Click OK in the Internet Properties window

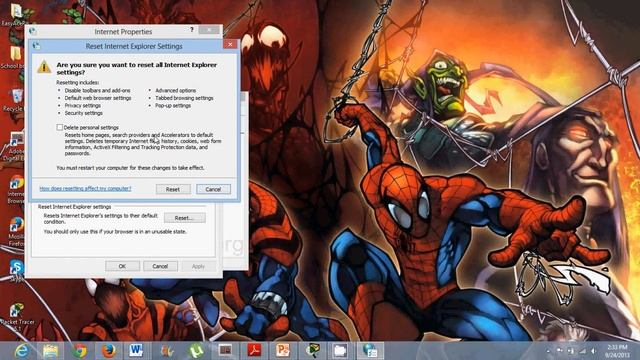(x=122, y=266)
